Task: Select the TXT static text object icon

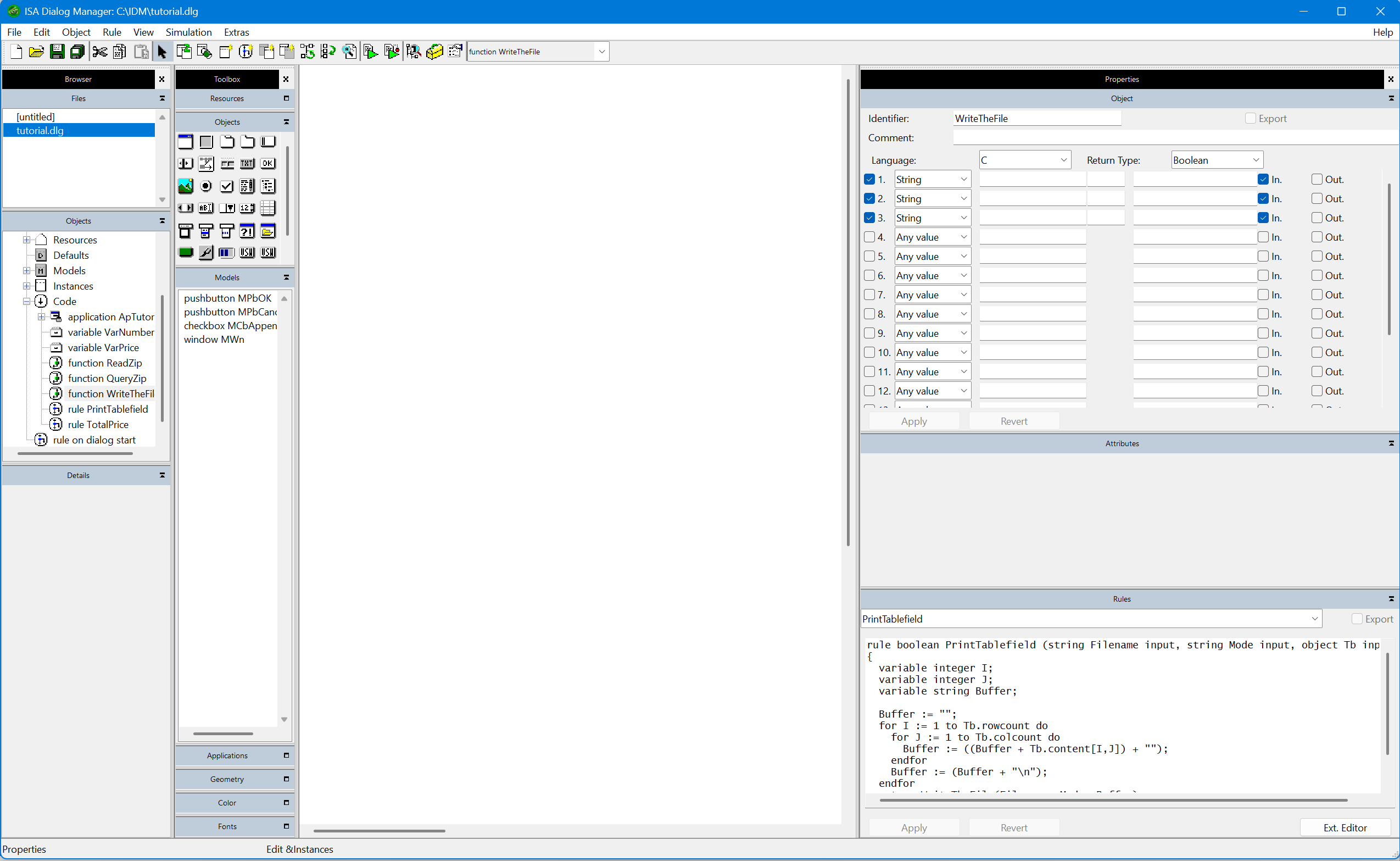Action: (247, 163)
